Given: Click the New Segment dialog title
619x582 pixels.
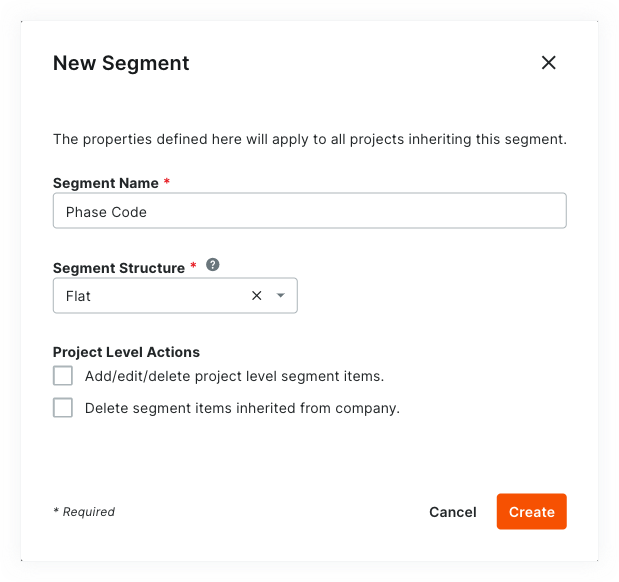Looking at the screenshot, I should click(121, 63).
